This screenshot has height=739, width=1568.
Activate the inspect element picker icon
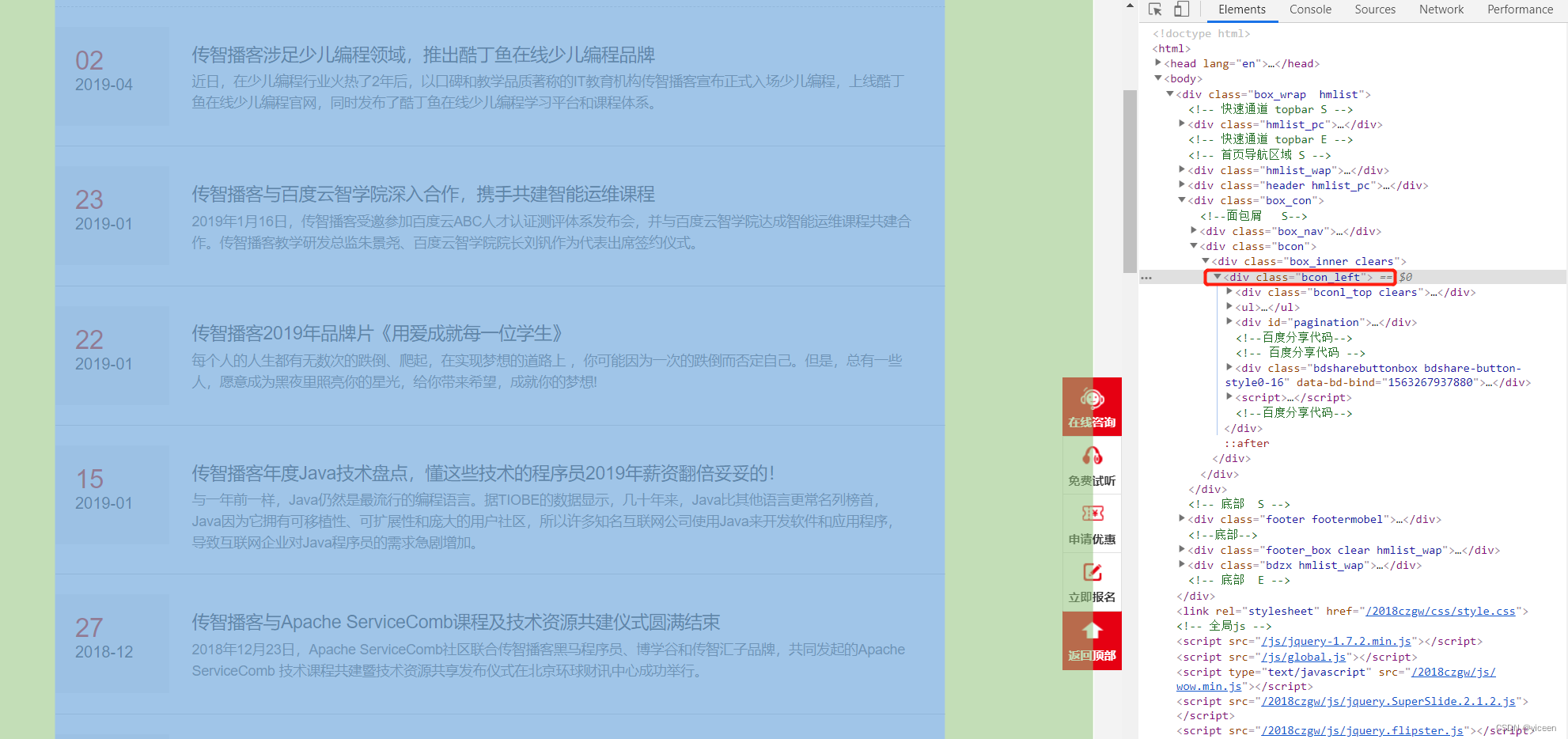1155,9
